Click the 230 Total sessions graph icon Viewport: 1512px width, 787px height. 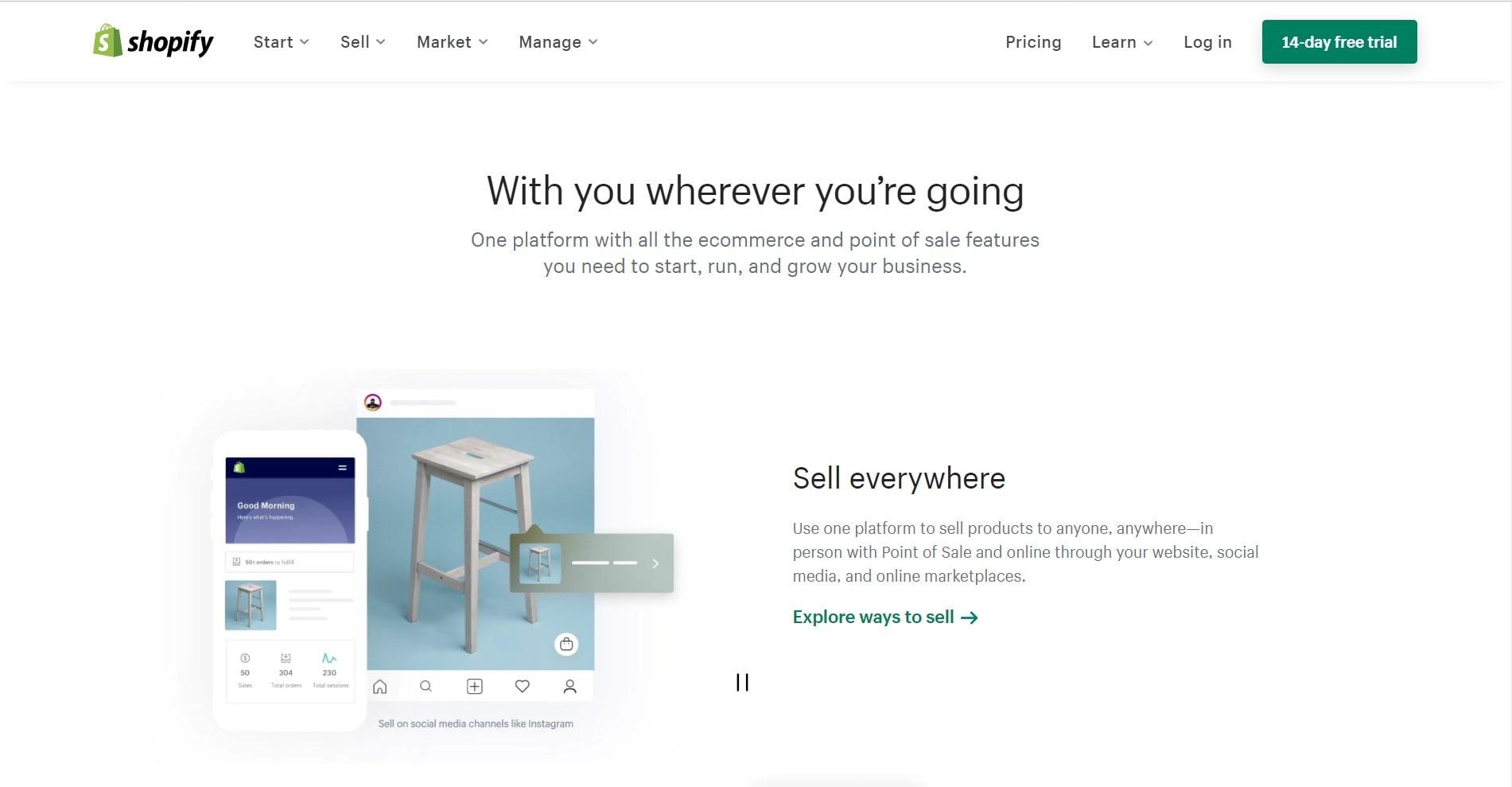(329, 659)
